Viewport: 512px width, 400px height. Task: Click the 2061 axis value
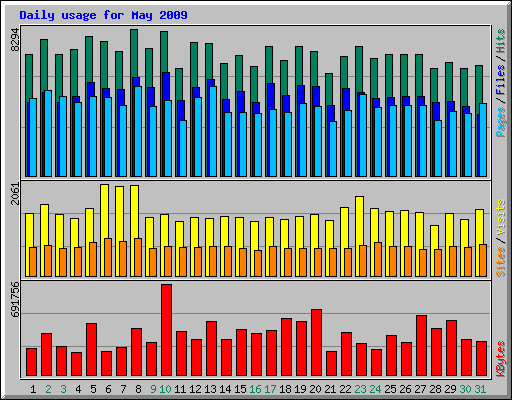(15, 194)
